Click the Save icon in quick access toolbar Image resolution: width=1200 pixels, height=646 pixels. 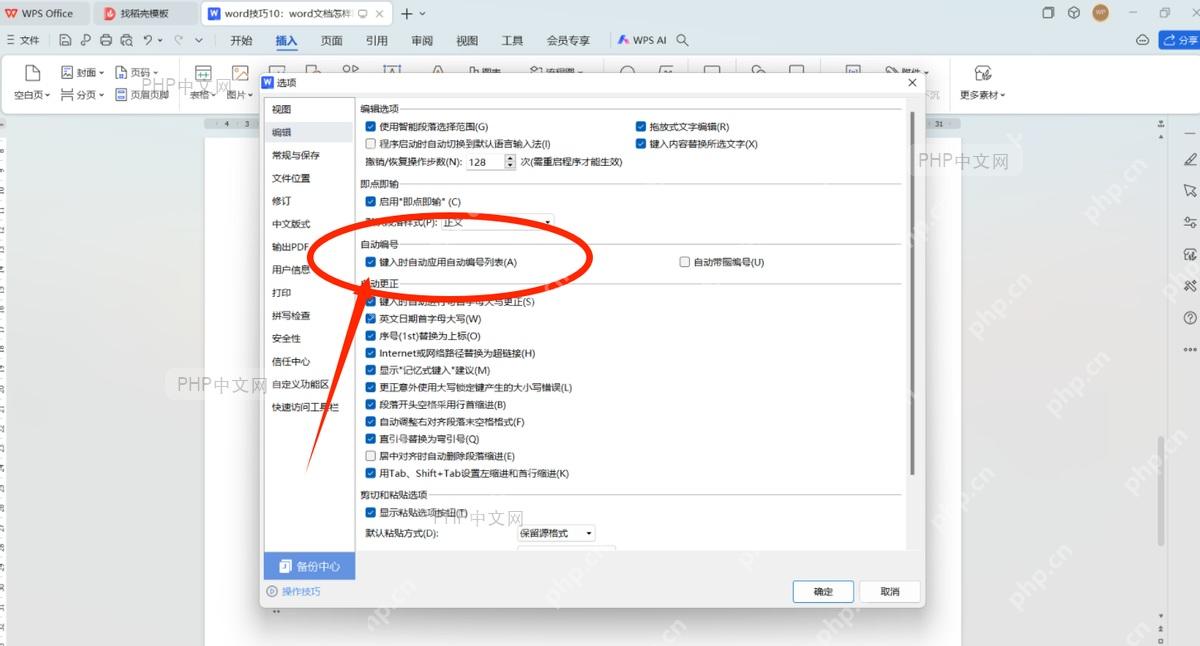coord(65,40)
